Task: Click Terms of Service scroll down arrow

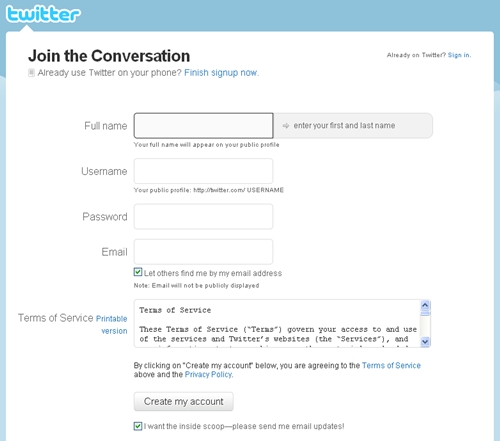Action: point(425,342)
